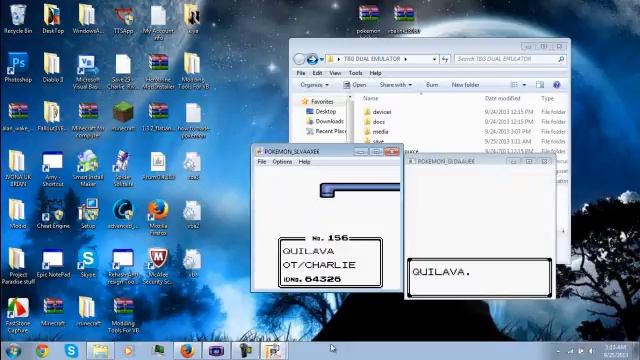Screen dimensions: 640x360
Task: Open the Explorer Tools menu
Action: click(x=355, y=73)
